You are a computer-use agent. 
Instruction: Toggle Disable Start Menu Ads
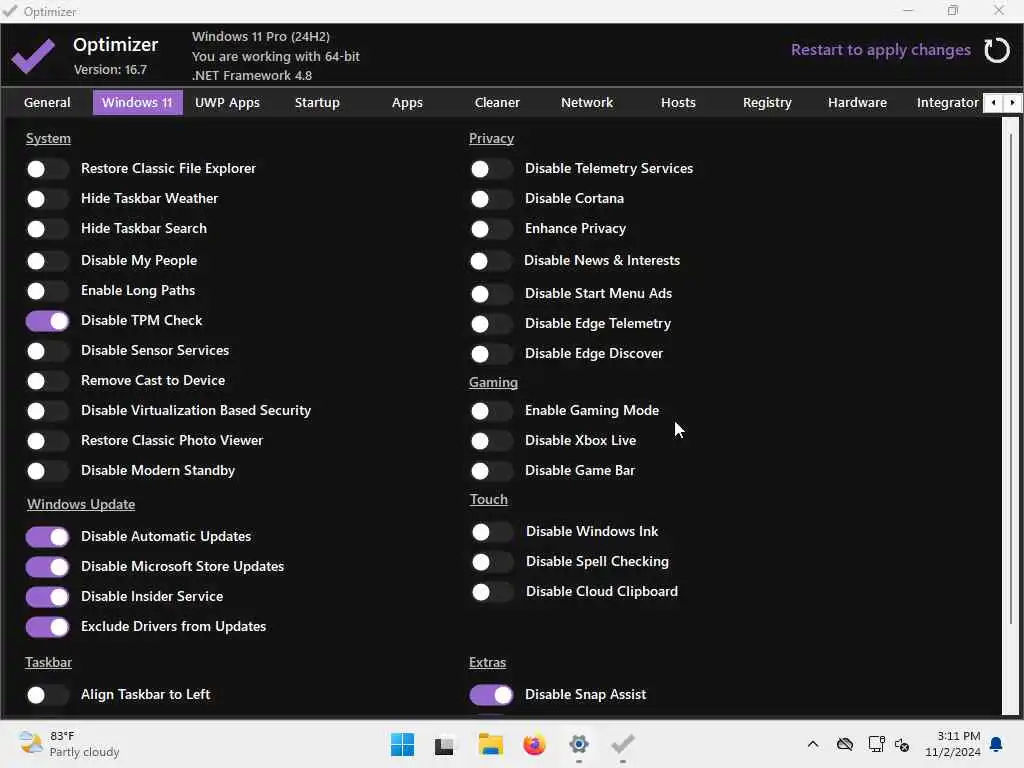tap(491, 294)
